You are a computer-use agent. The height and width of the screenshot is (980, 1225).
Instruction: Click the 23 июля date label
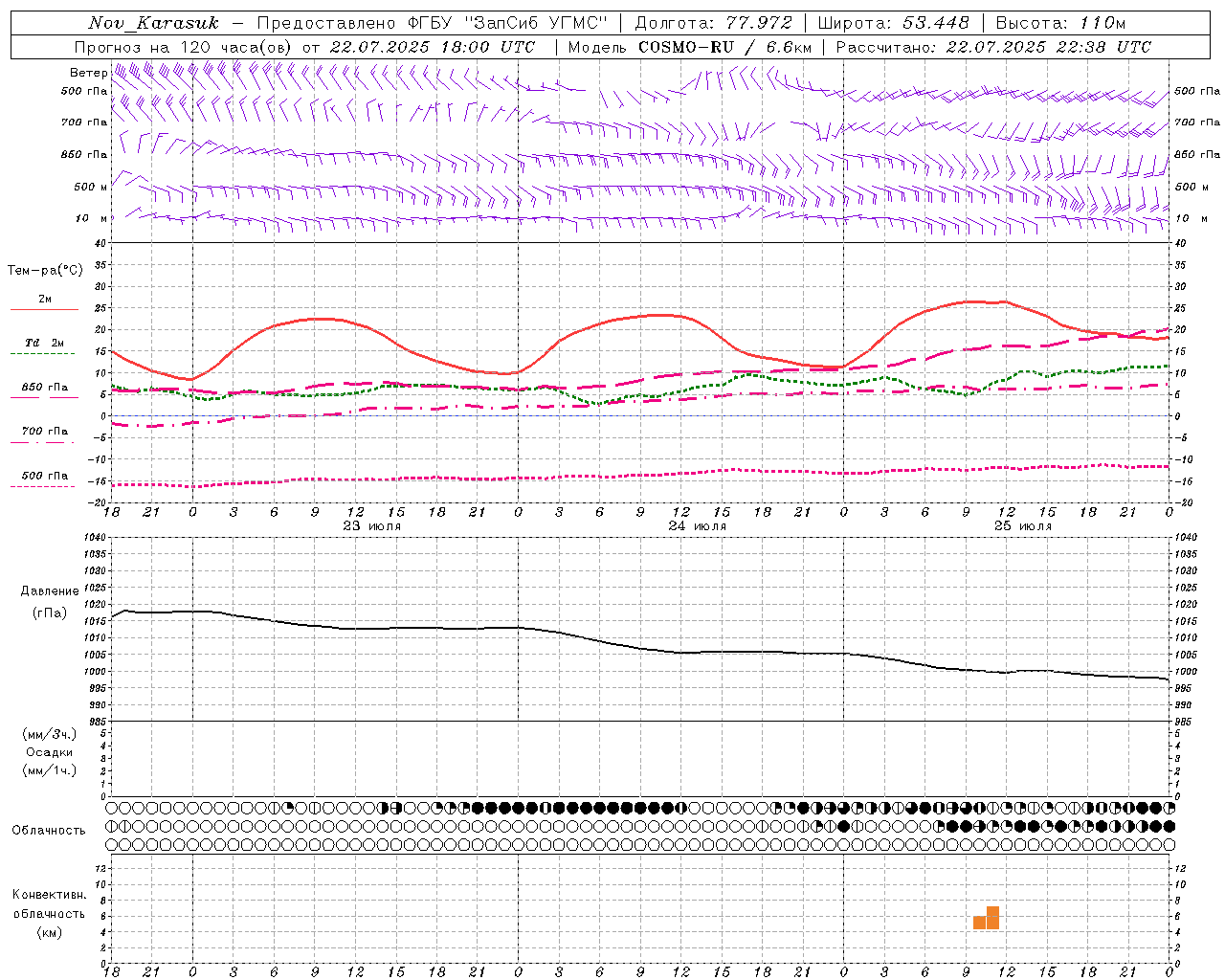[372, 525]
